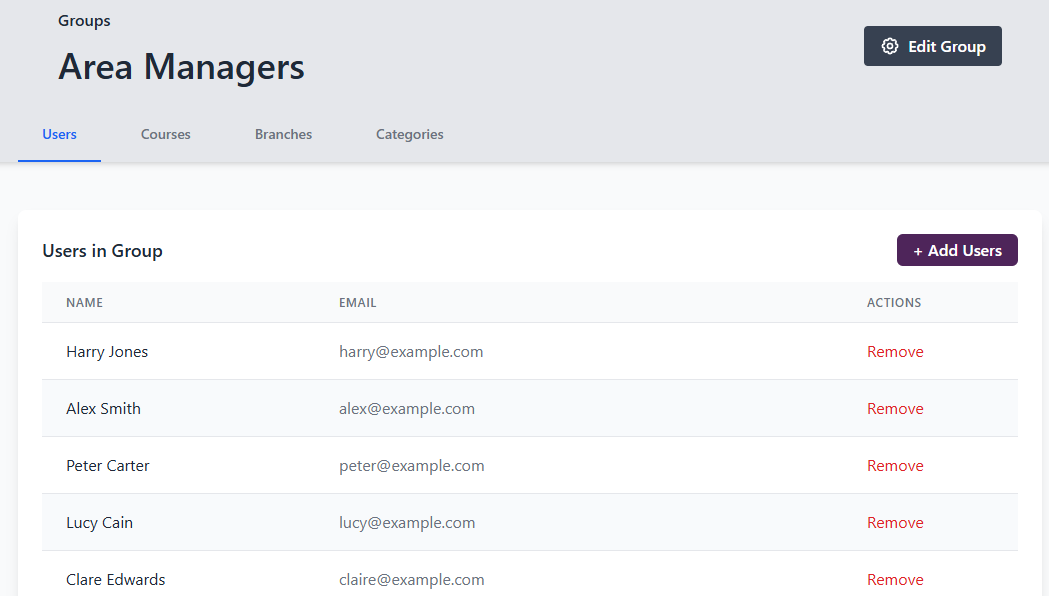Click Remove for Peter Carter
The width and height of the screenshot is (1049, 596).
pyautogui.click(x=894, y=466)
